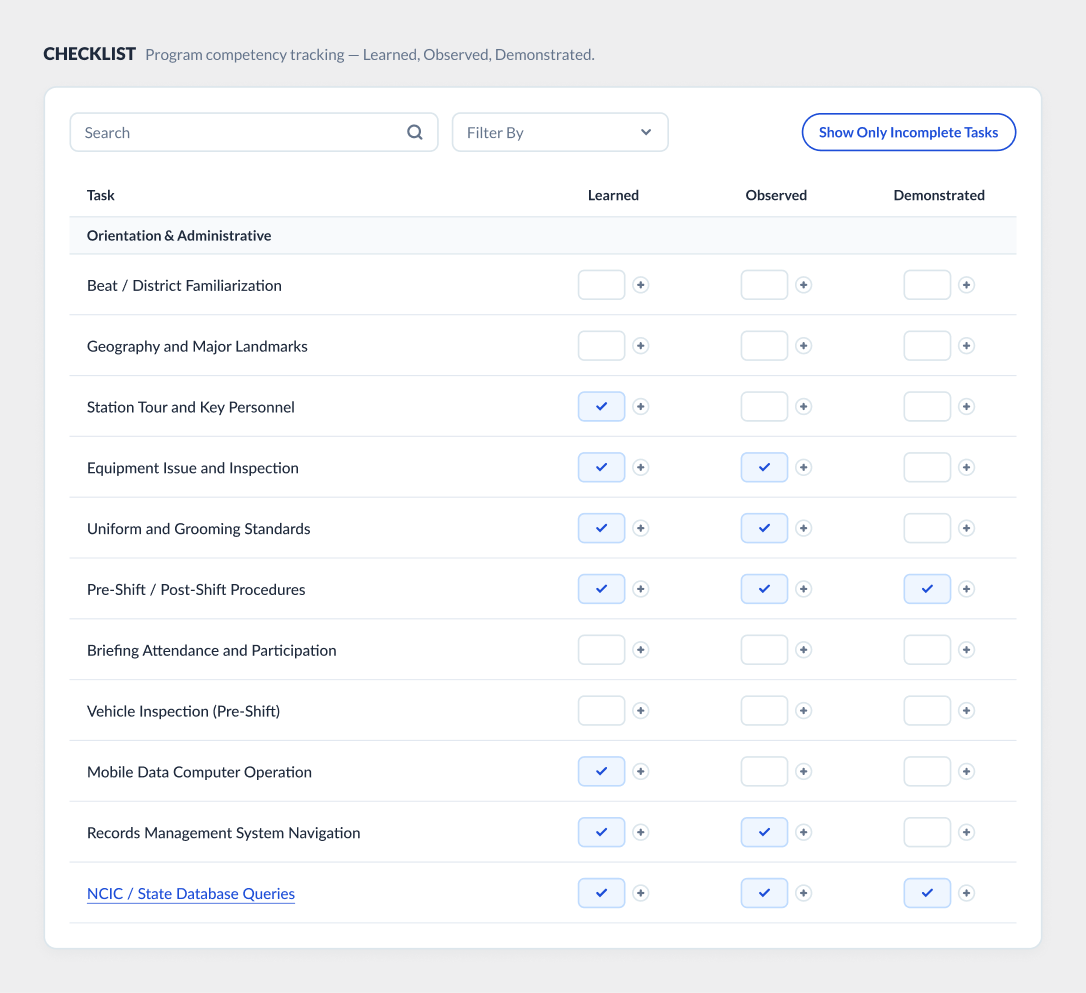
Task: Click plus icon beside Observed for Uniform and Grooming Standards
Action: tap(803, 528)
